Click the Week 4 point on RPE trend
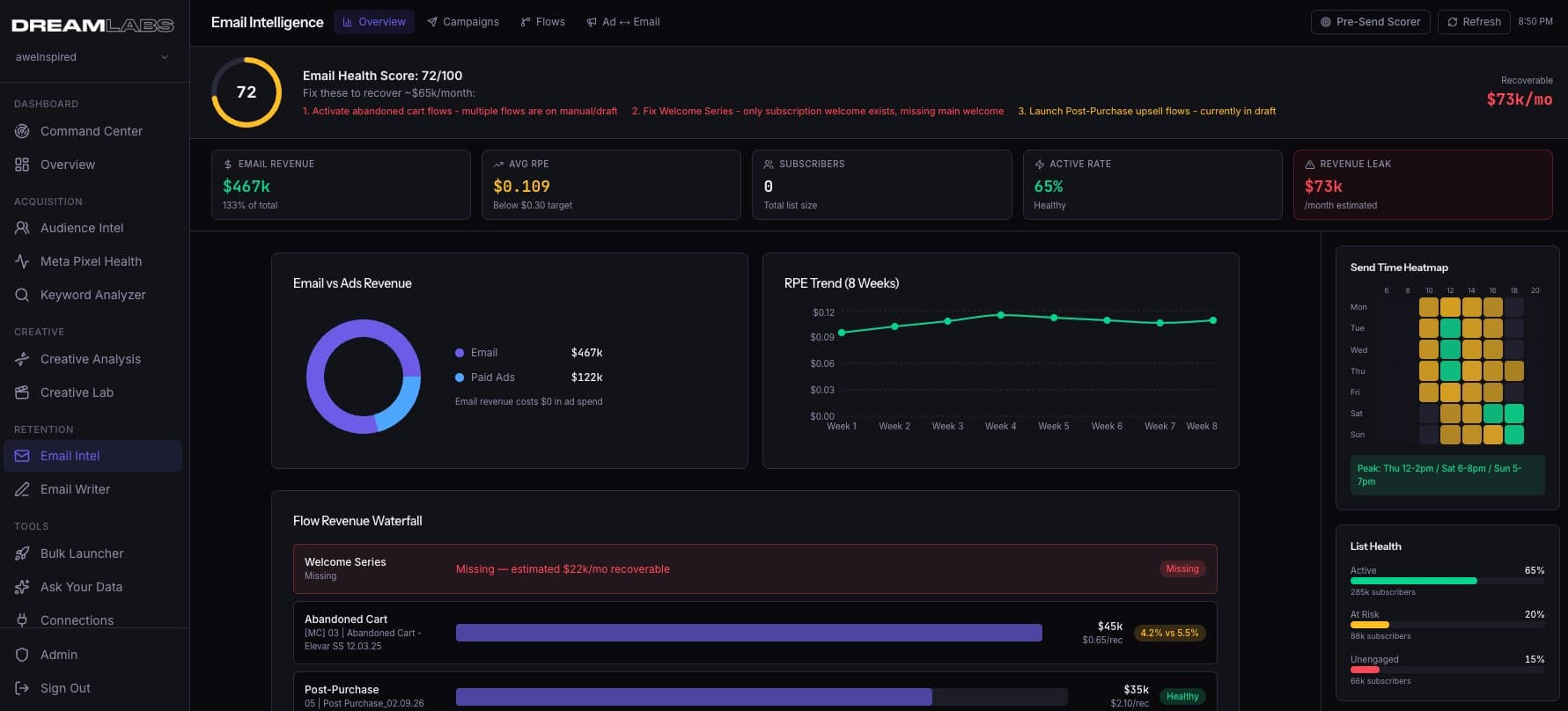 [1000, 315]
